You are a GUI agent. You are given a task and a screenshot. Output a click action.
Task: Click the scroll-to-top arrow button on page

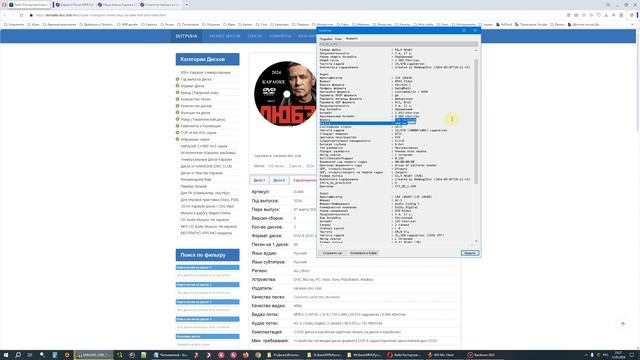[623, 324]
